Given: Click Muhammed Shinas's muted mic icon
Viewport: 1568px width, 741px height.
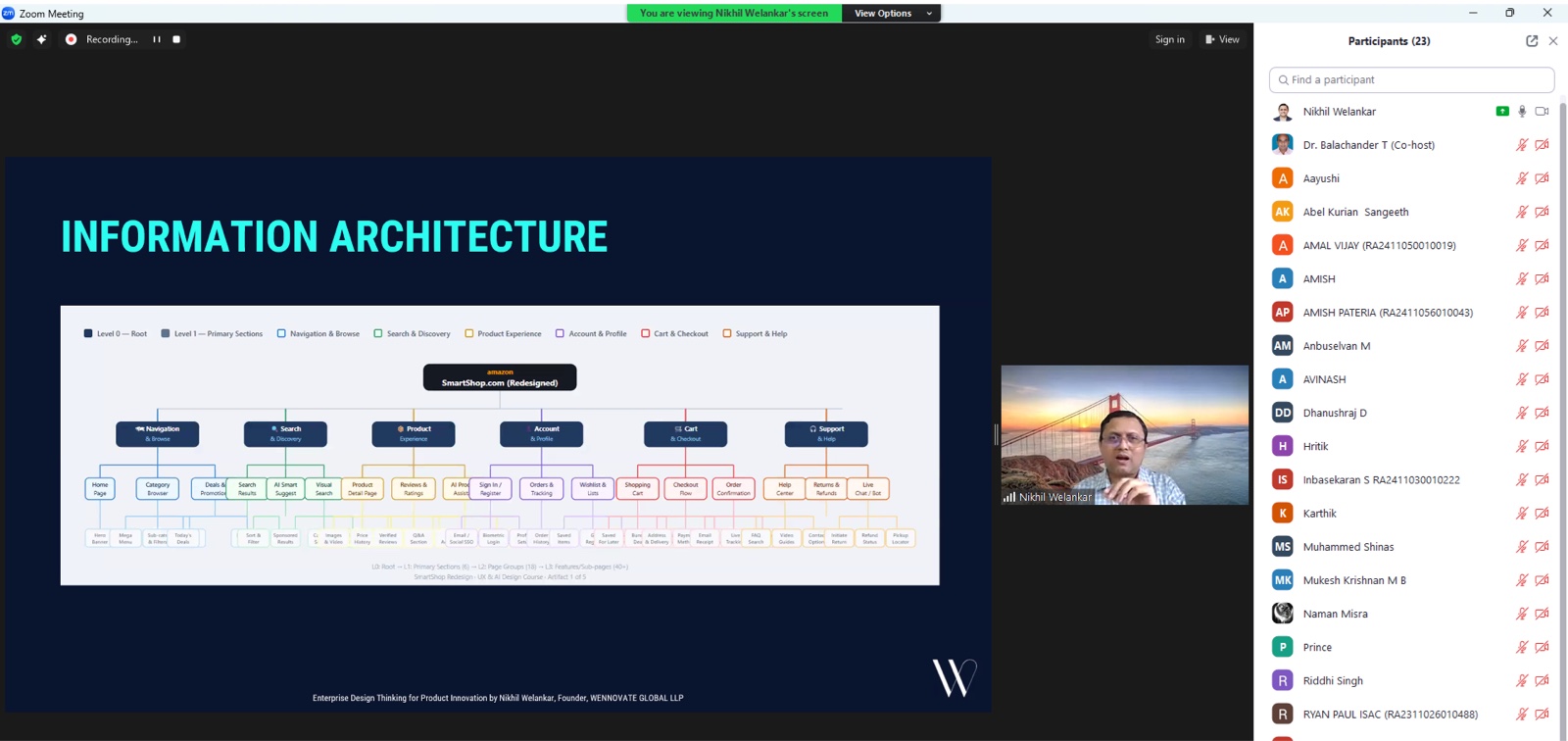Looking at the screenshot, I should [x=1522, y=547].
